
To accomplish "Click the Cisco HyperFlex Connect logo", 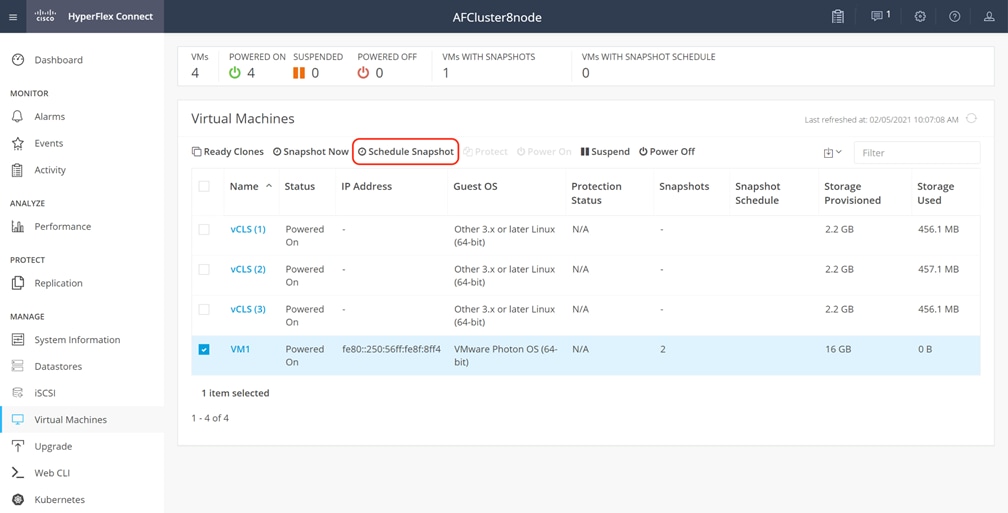I will pos(95,17).
